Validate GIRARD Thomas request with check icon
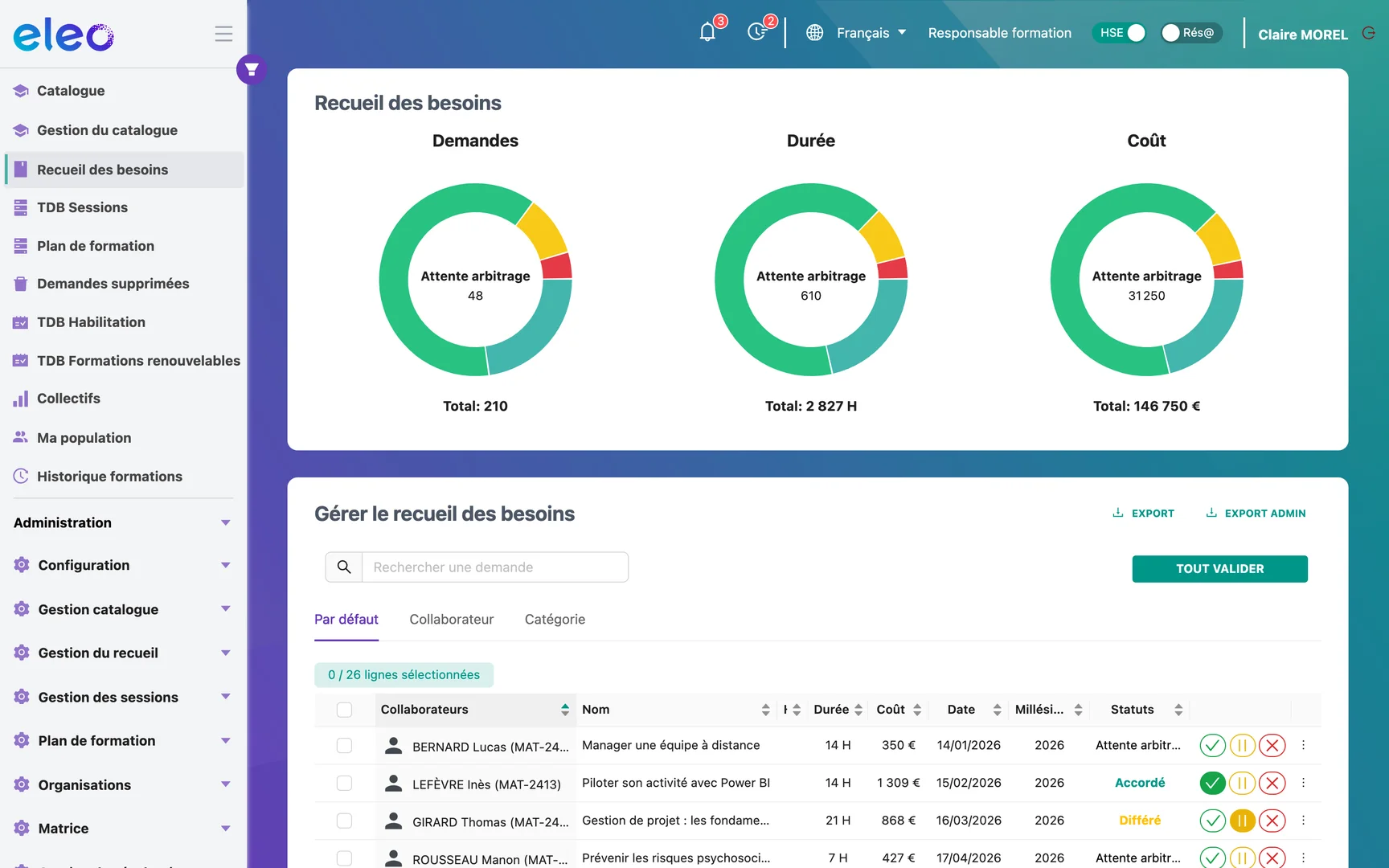Screen dimensions: 1389x868 1212,821
